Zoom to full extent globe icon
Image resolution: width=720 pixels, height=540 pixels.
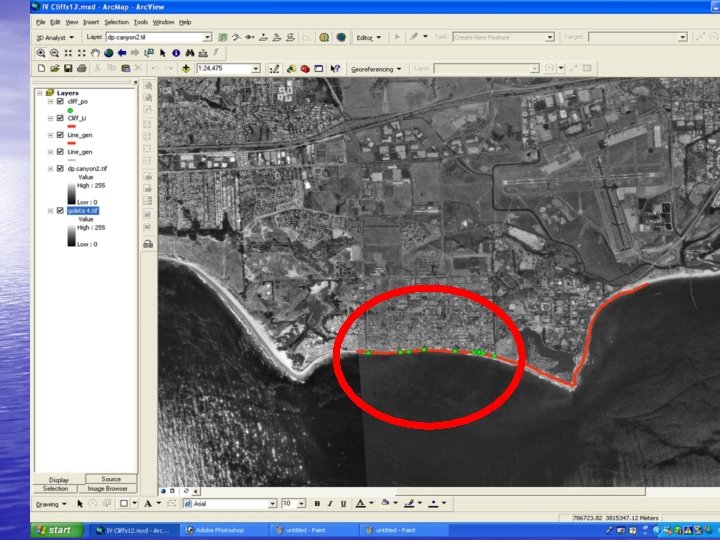click(x=108, y=53)
